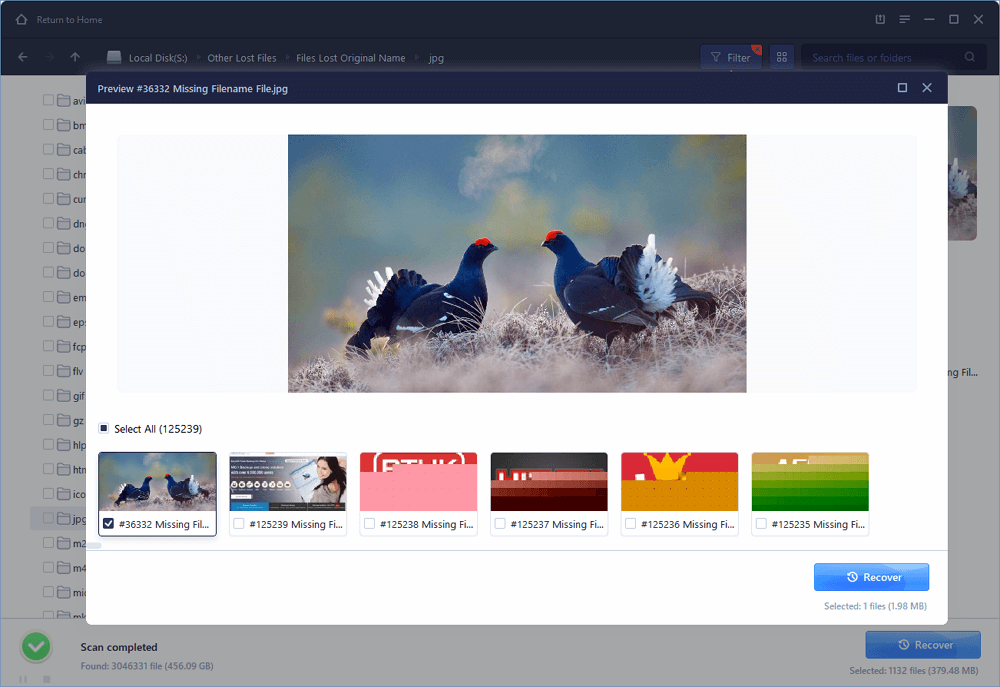Check the #125239 Missing File checkbox

(x=239, y=524)
